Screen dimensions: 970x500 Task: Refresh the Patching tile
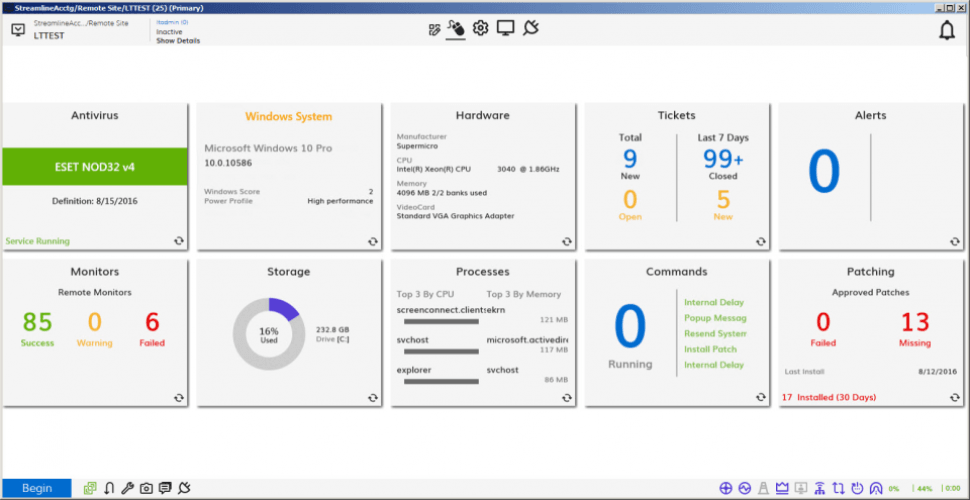[954, 397]
